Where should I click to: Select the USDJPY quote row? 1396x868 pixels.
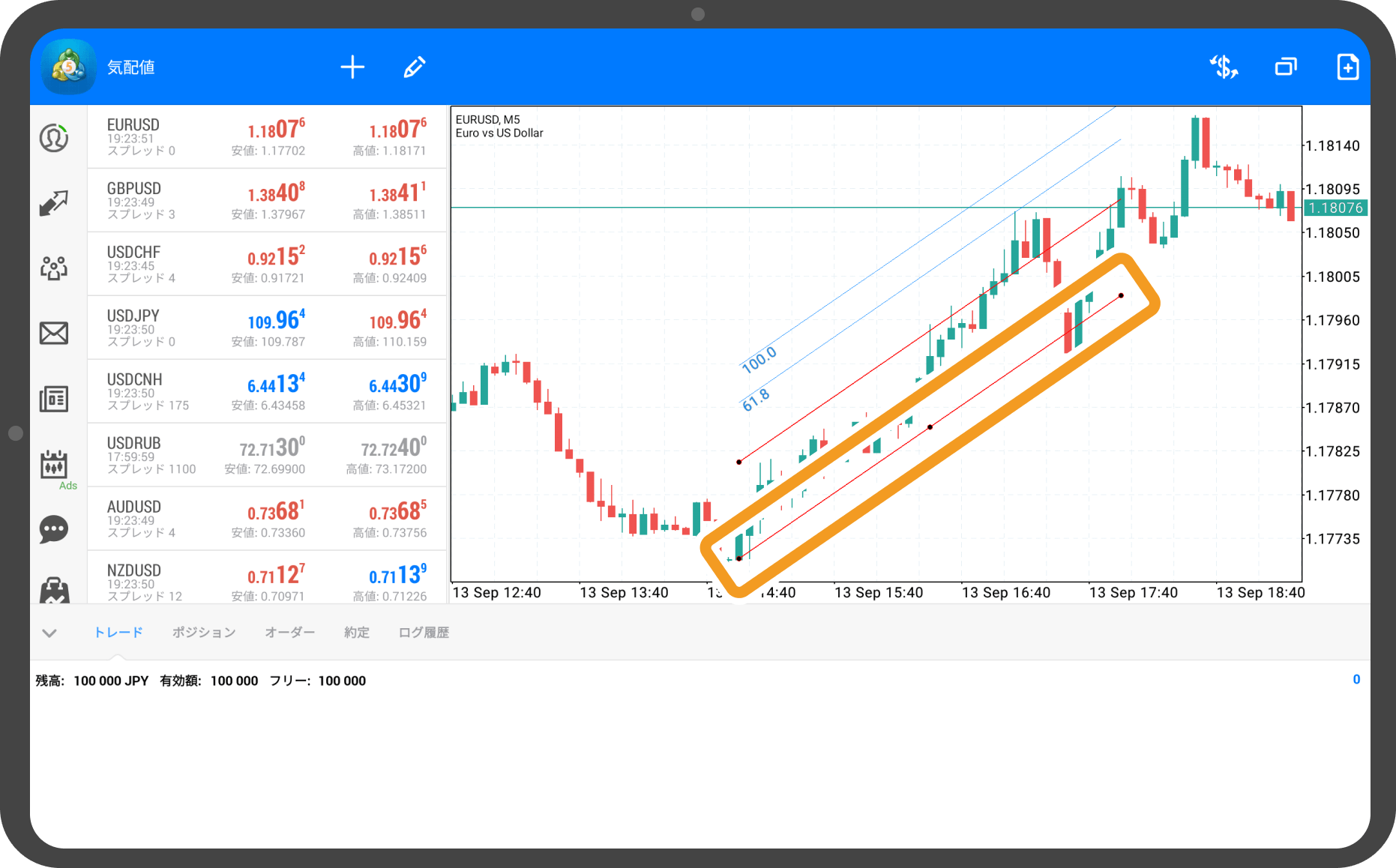(x=267, y=328)
